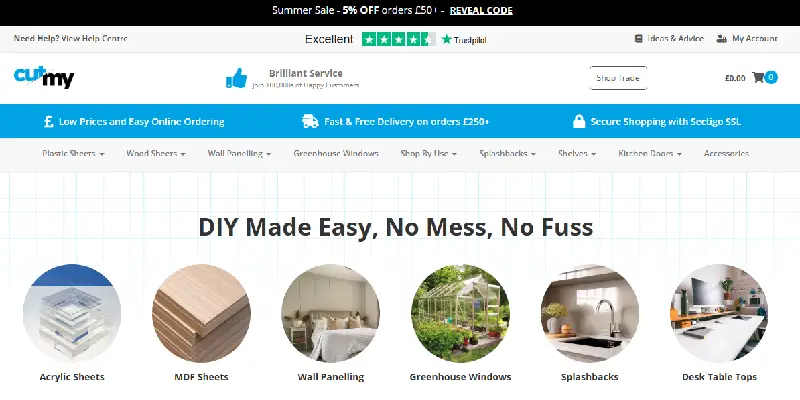This screenshot has width=800, height=400.
Task: Click the Shop Trade button
Action: click(618, 78)
